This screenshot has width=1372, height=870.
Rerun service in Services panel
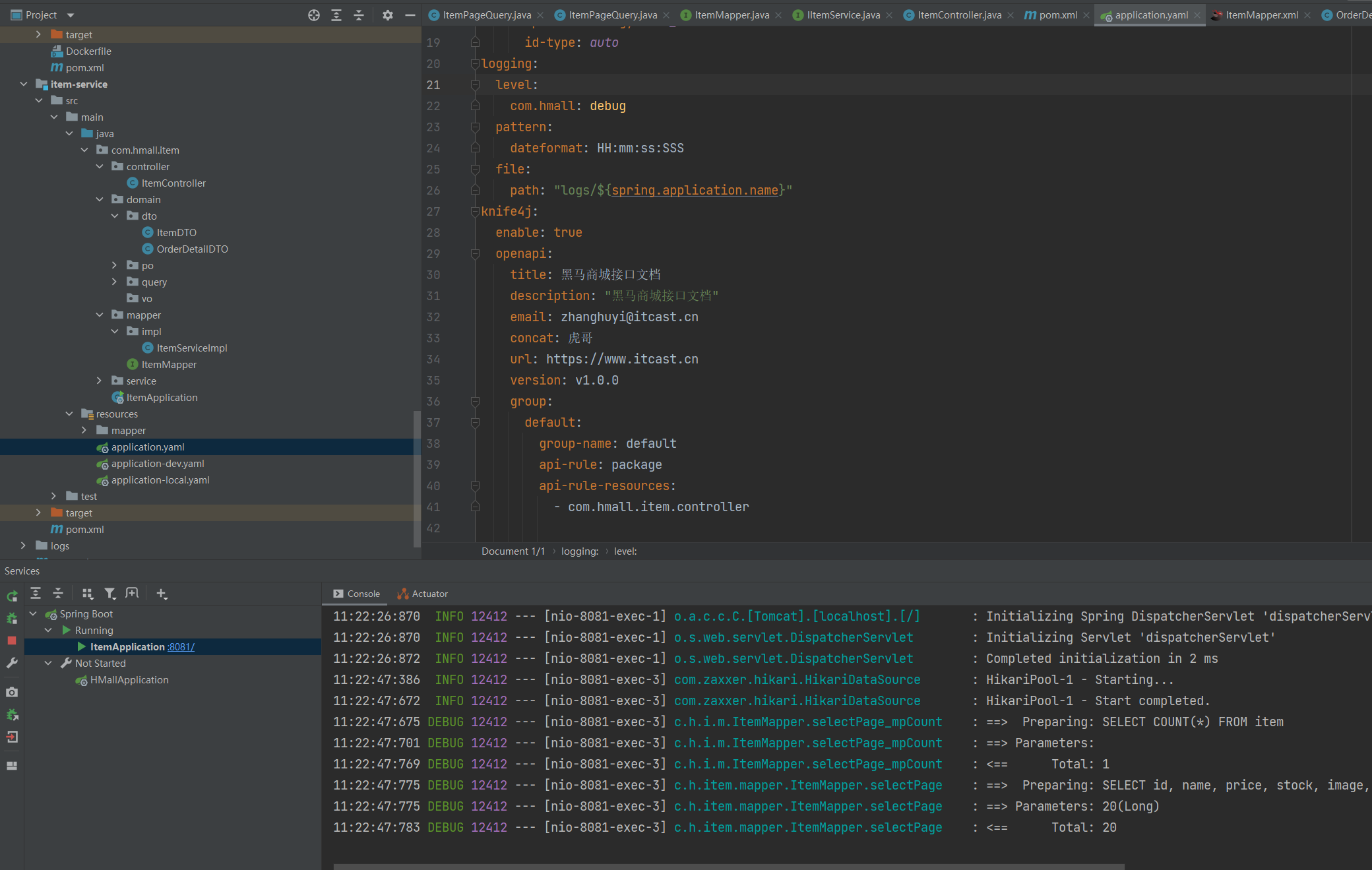12,596
